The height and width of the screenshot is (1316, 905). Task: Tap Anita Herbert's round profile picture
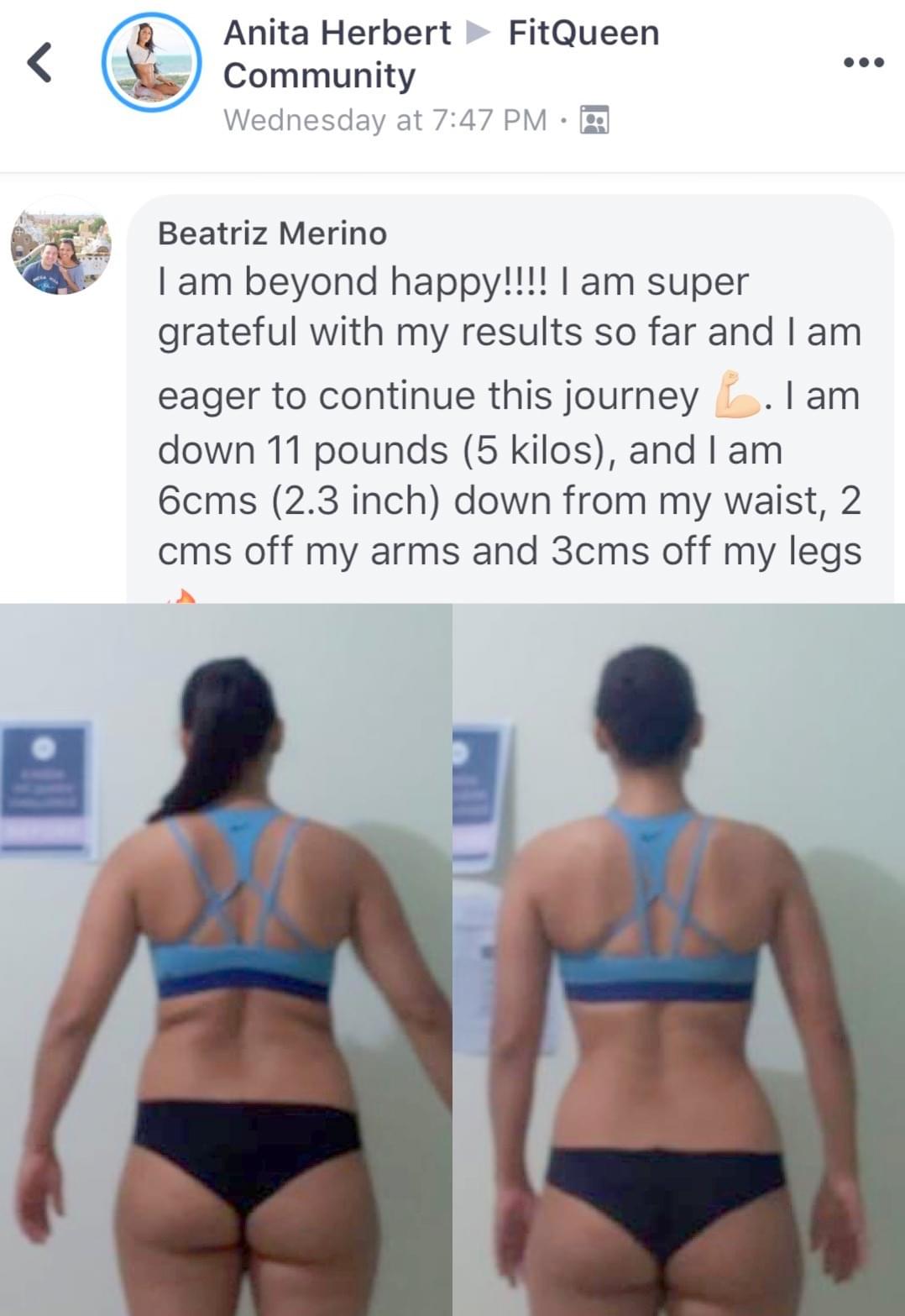(x=151, y=62)
